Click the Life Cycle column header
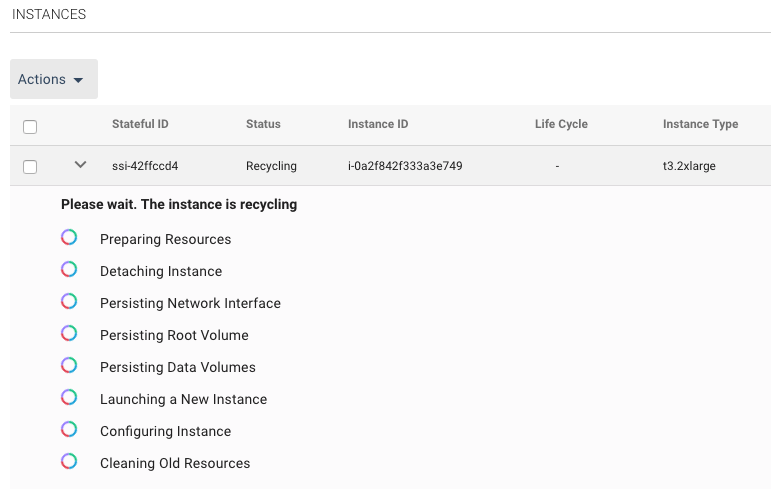 tap(561, 124)
